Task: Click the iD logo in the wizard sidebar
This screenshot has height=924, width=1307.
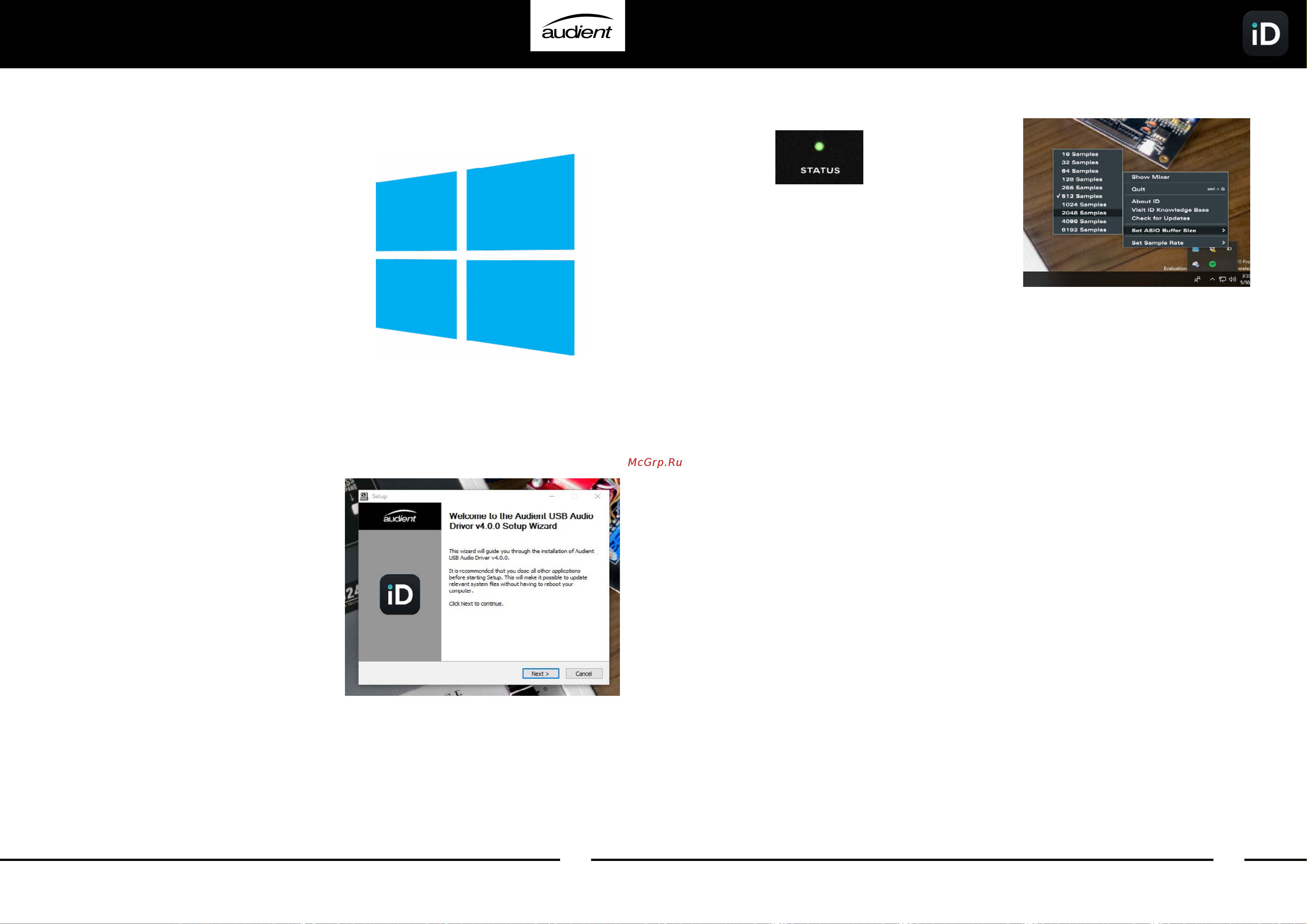Action: (x=400, y=595)
